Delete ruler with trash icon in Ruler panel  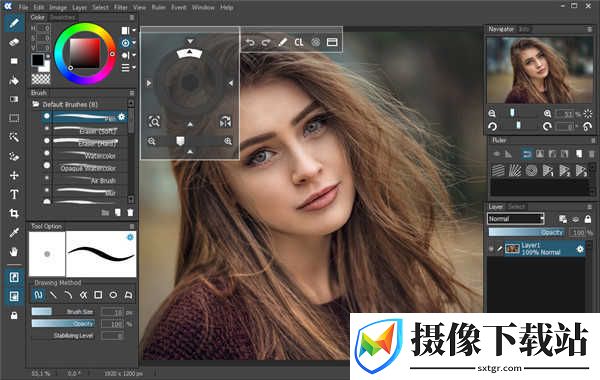click(592, 154)
